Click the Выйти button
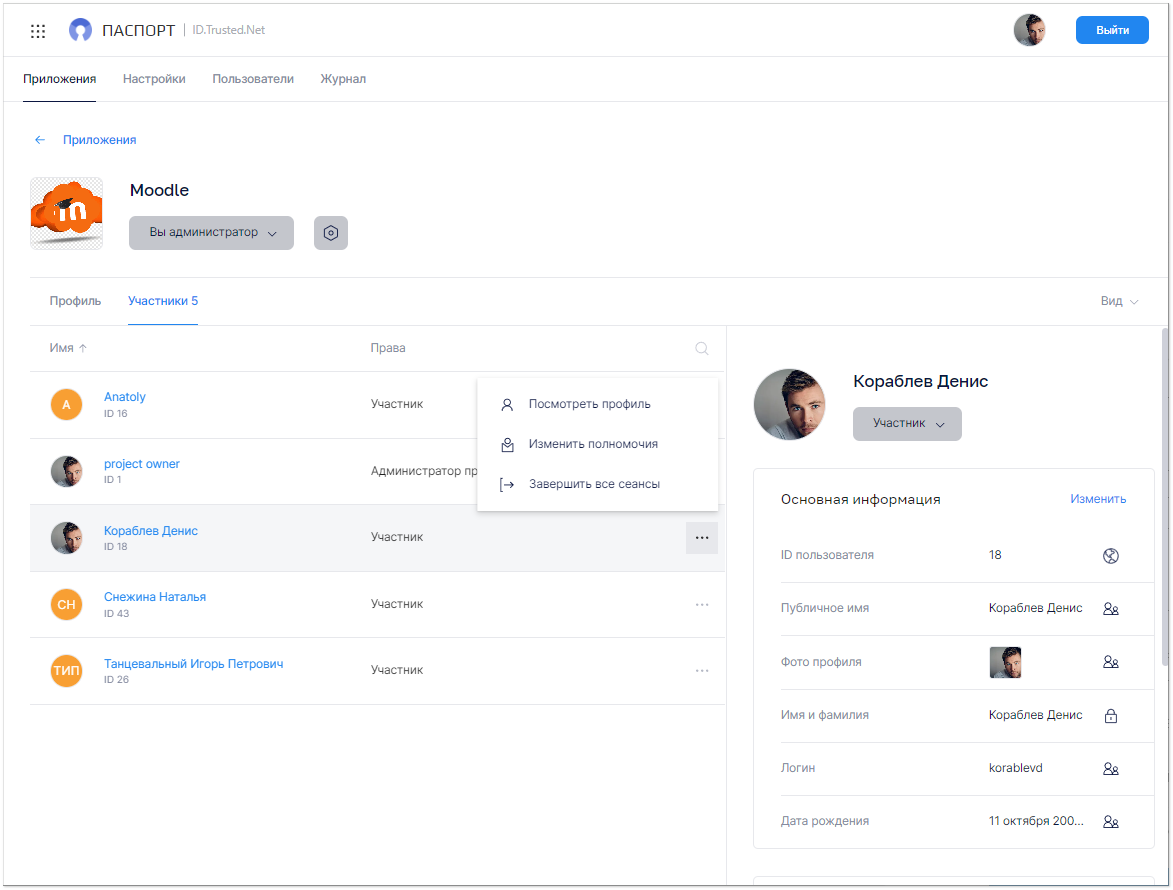This screenshot has width=1173, height=890. [x=1112, y=30]
